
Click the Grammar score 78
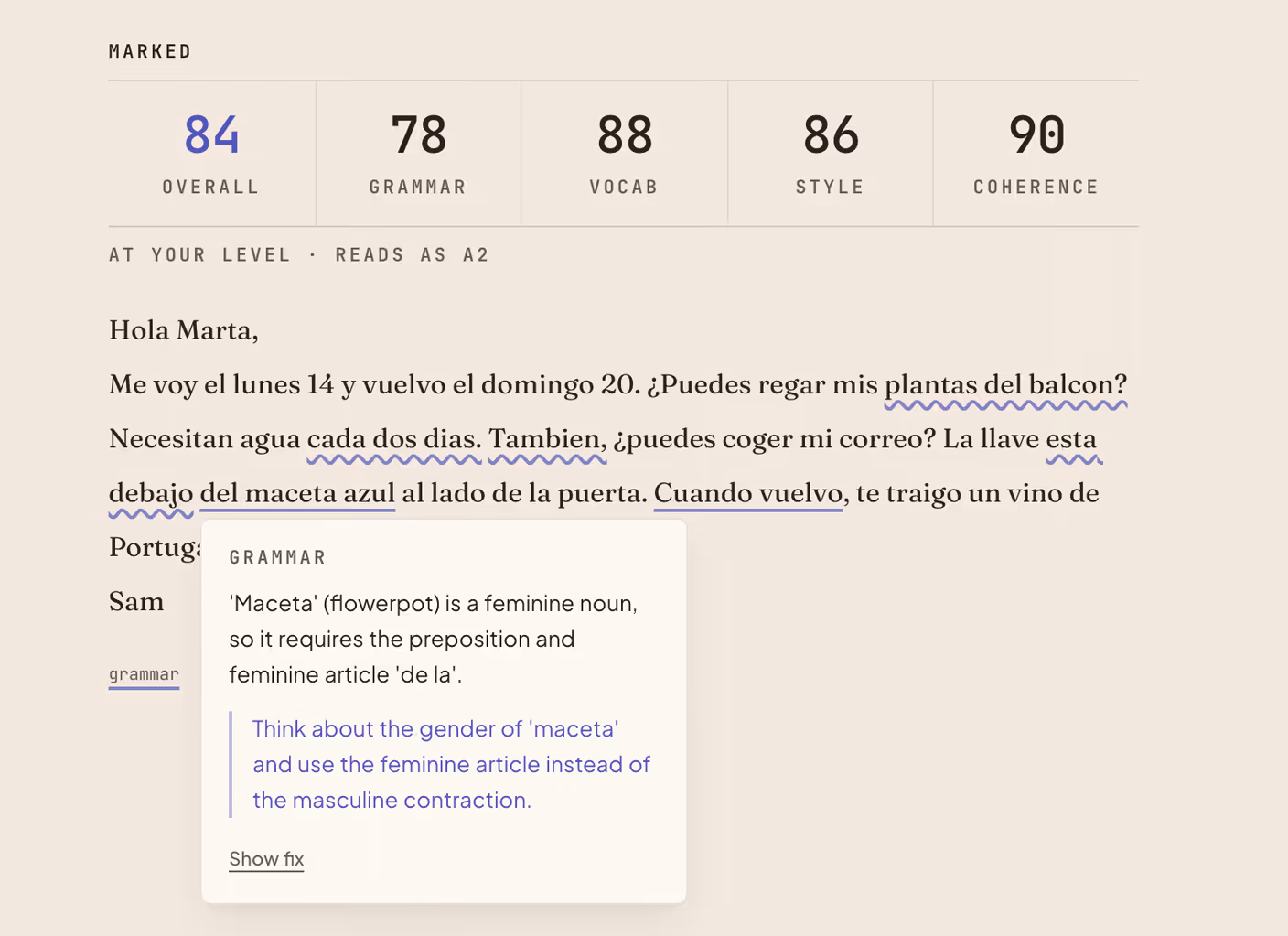coord(418,134)
